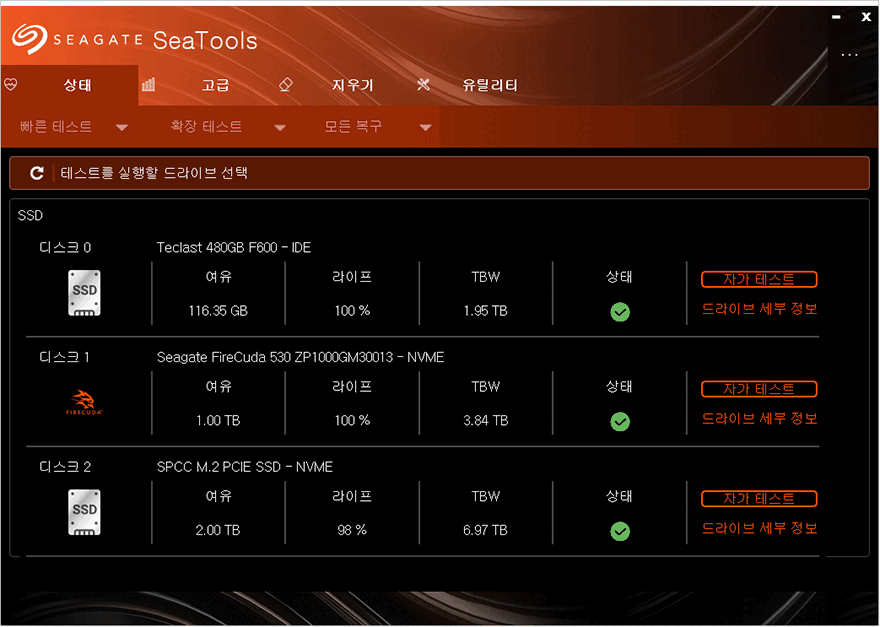
Task: Open 드라이브 세부 정보 for 디스크 1
Action: [x=759, y=419]
